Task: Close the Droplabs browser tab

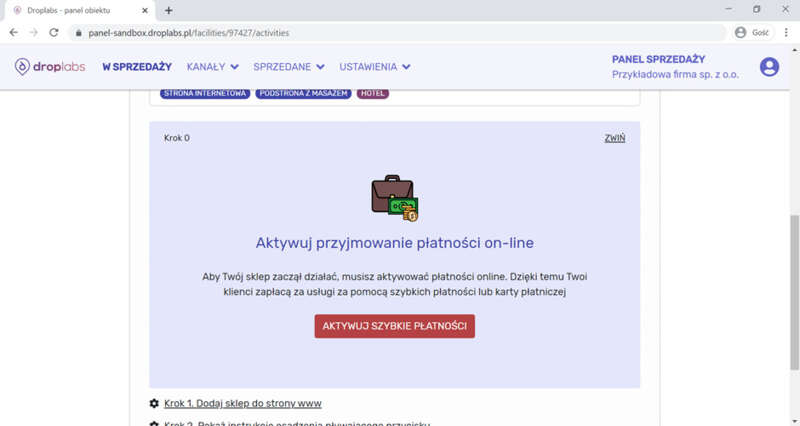Action: pos(147,10)
